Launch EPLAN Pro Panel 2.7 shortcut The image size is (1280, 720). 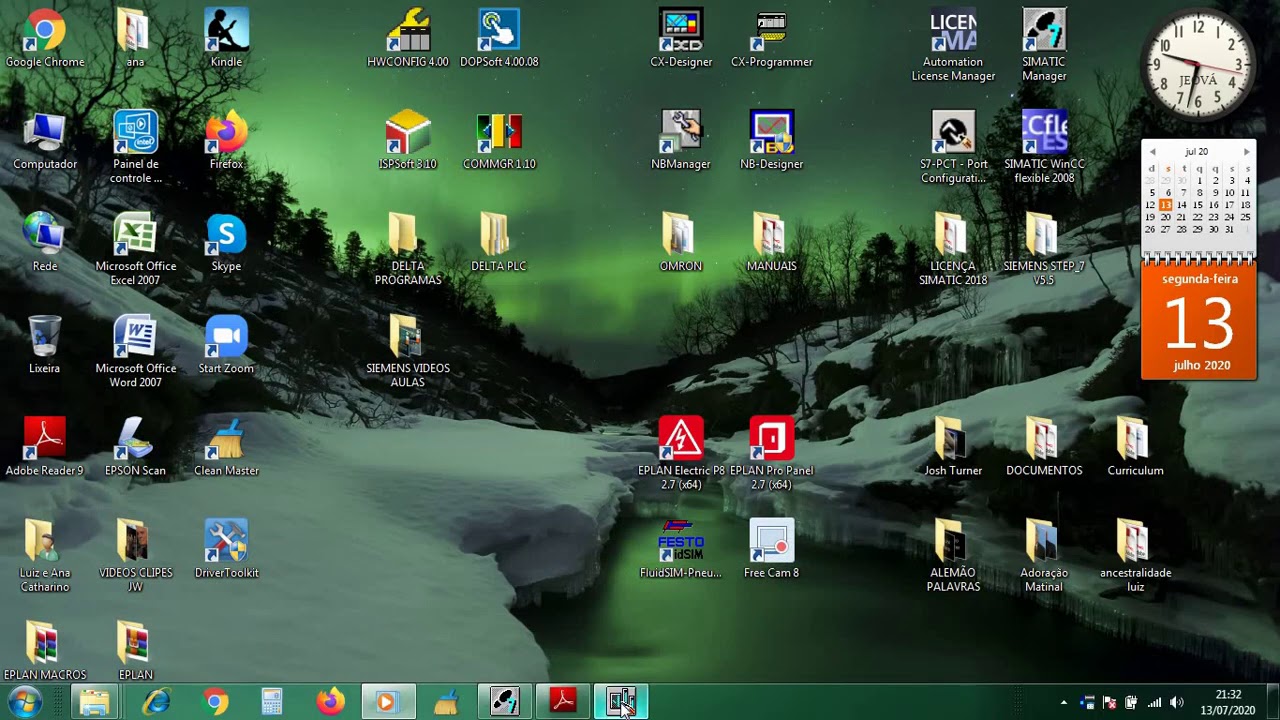click(x=772, y=453)
